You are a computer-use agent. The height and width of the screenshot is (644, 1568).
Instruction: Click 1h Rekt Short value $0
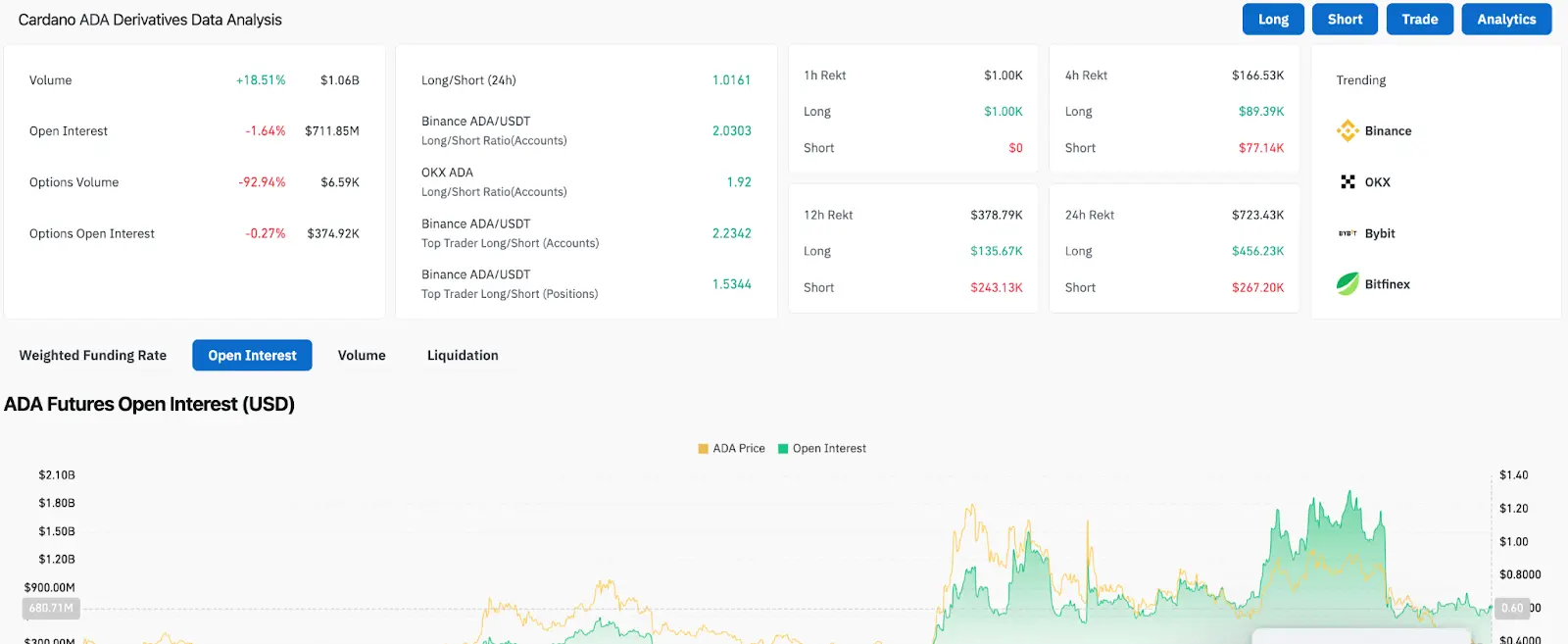point(1016,148)
